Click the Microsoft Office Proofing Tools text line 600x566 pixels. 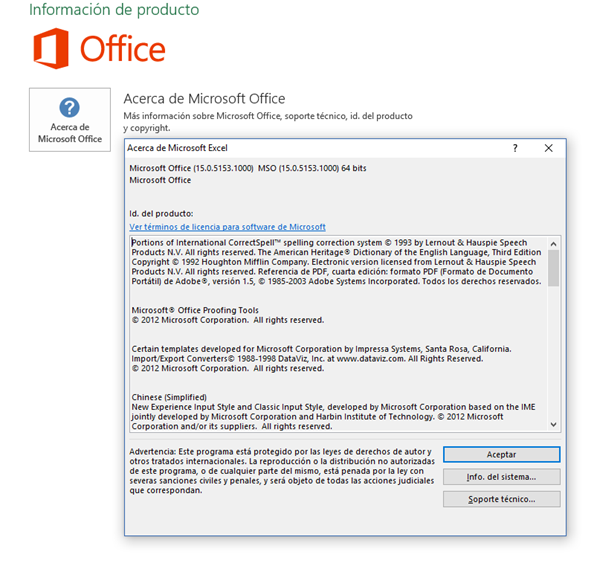click(x=195, y=310)
